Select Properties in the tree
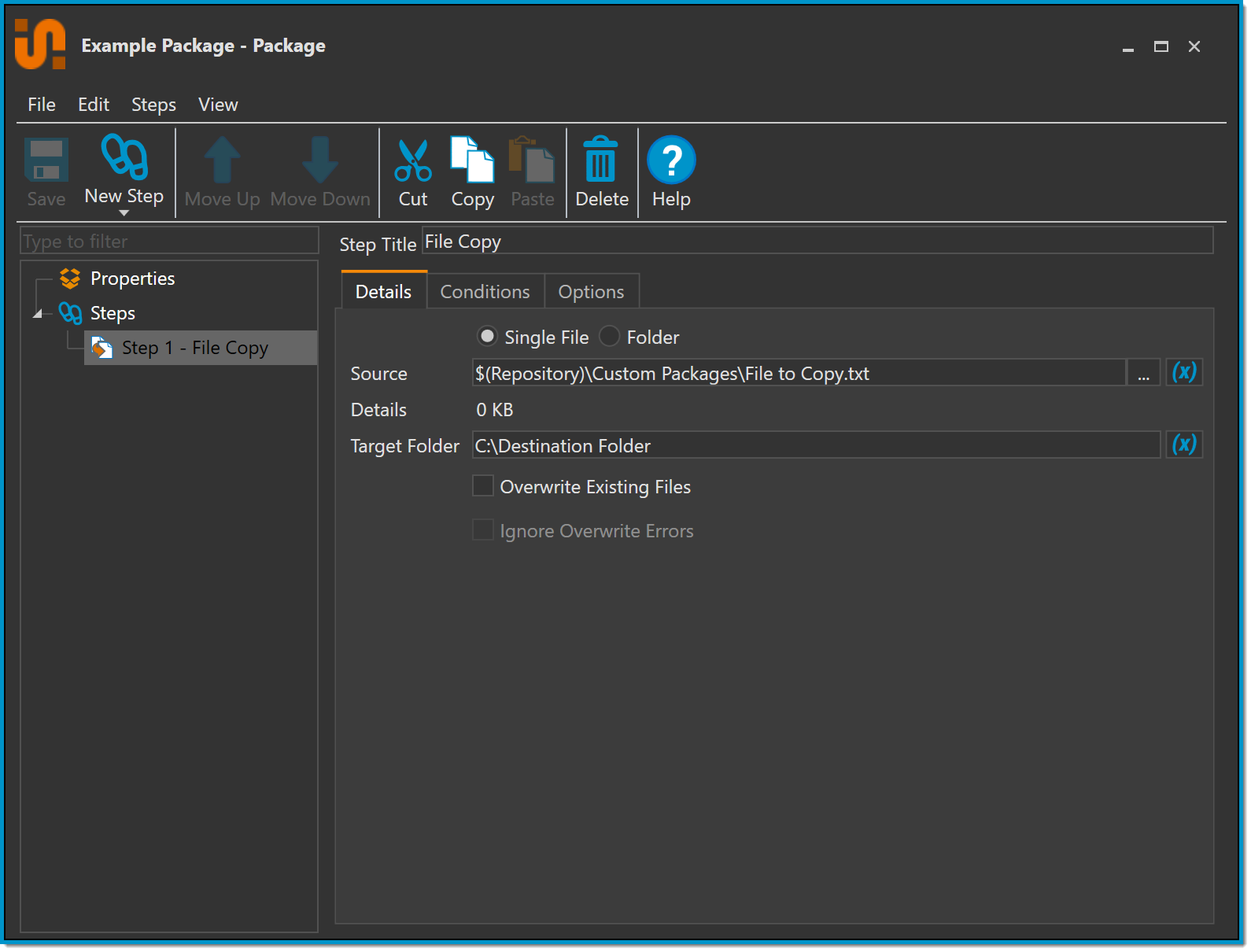 [x=133, y=279]
